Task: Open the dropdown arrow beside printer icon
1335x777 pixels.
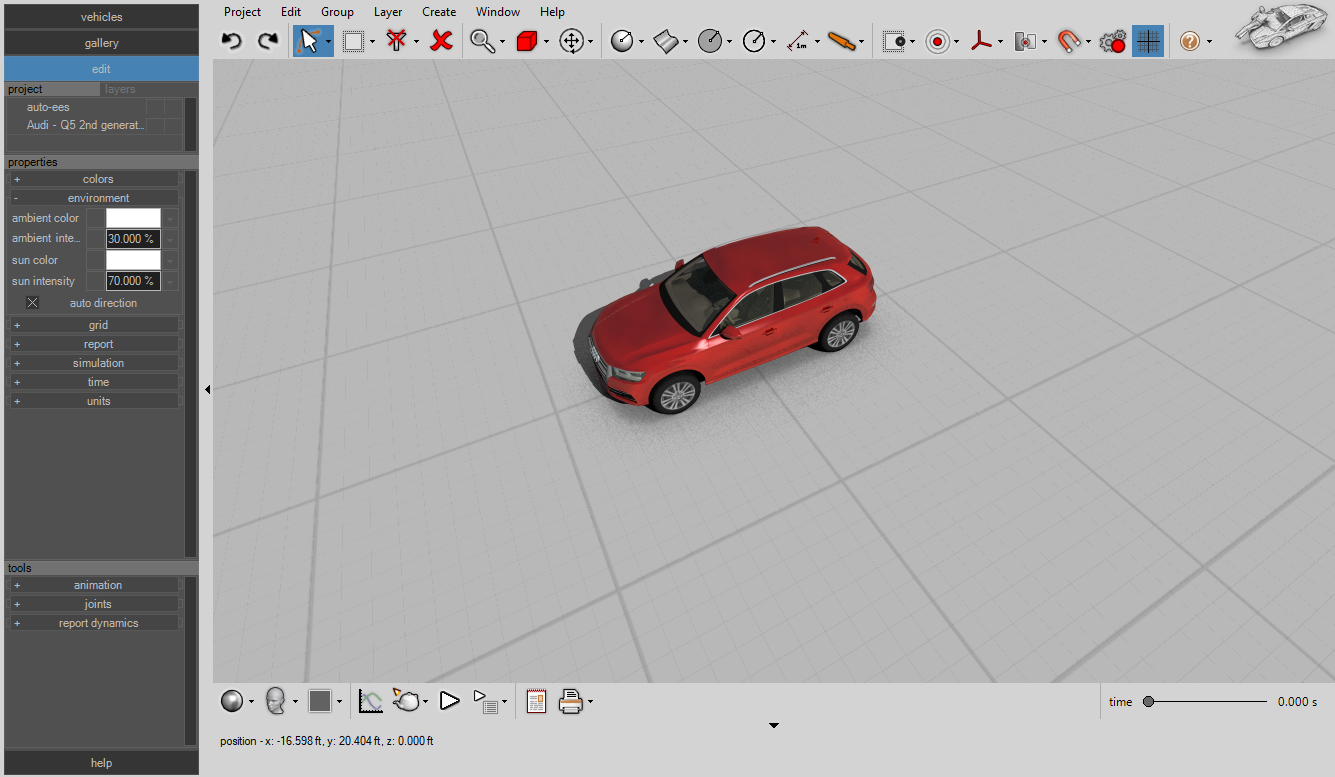Action: click(590, 702)
